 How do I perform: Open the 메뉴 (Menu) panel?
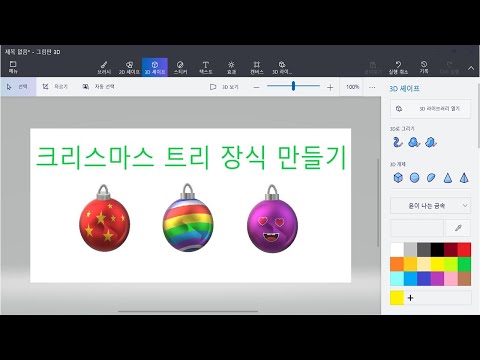[x=13, y=67]
